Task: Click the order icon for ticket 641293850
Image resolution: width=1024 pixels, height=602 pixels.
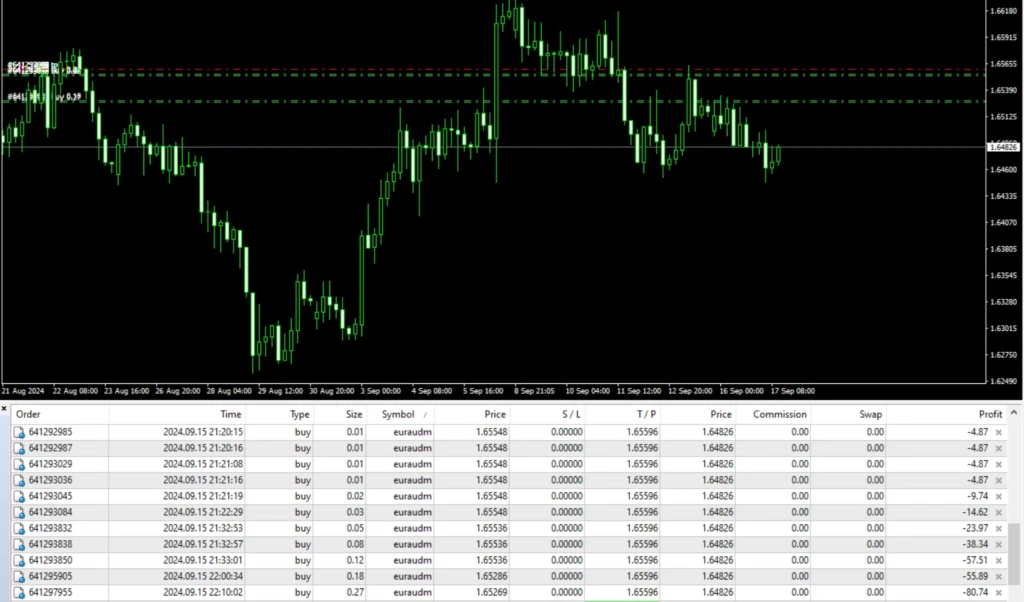Action: [20, 560]
